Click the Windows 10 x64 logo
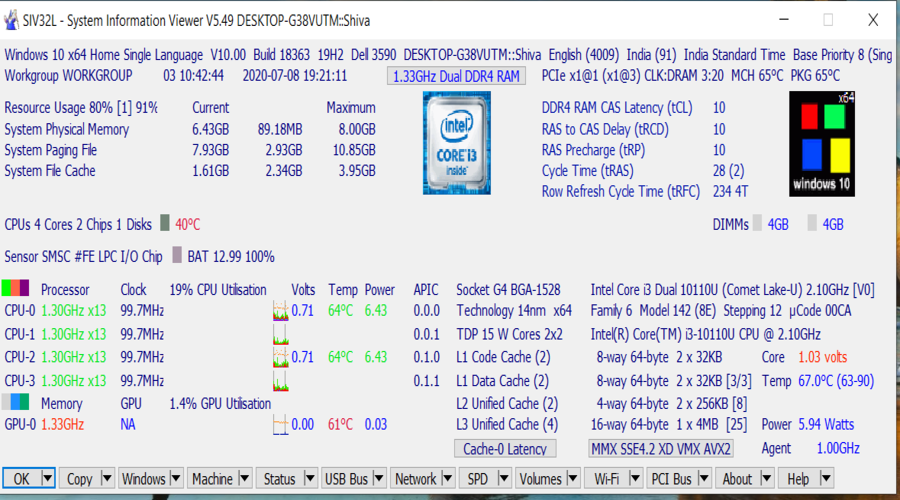The height and width of the screenshot is (500, 900). click(x=825, y=142)
